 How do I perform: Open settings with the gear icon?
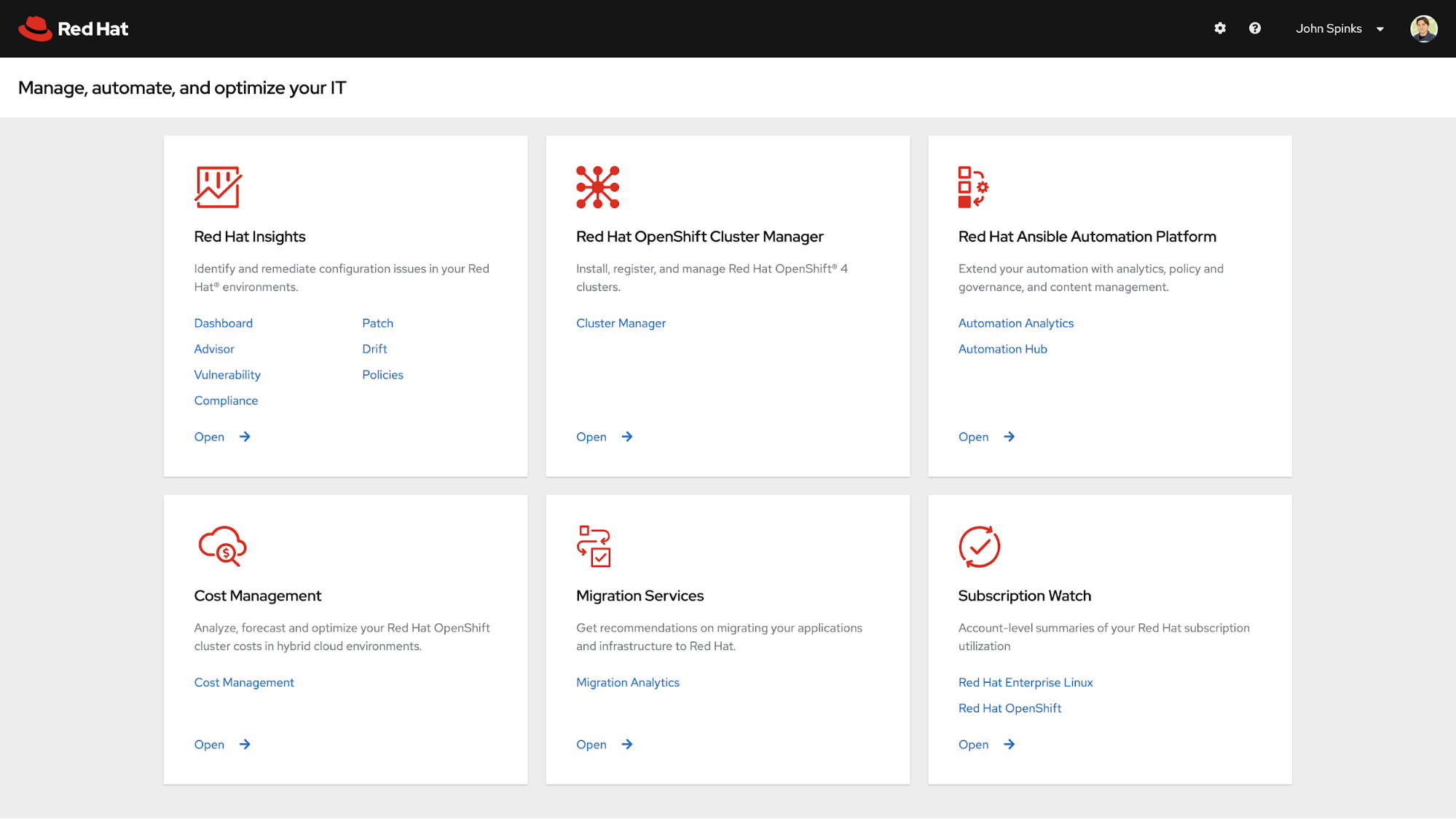tap(1220, 28)
